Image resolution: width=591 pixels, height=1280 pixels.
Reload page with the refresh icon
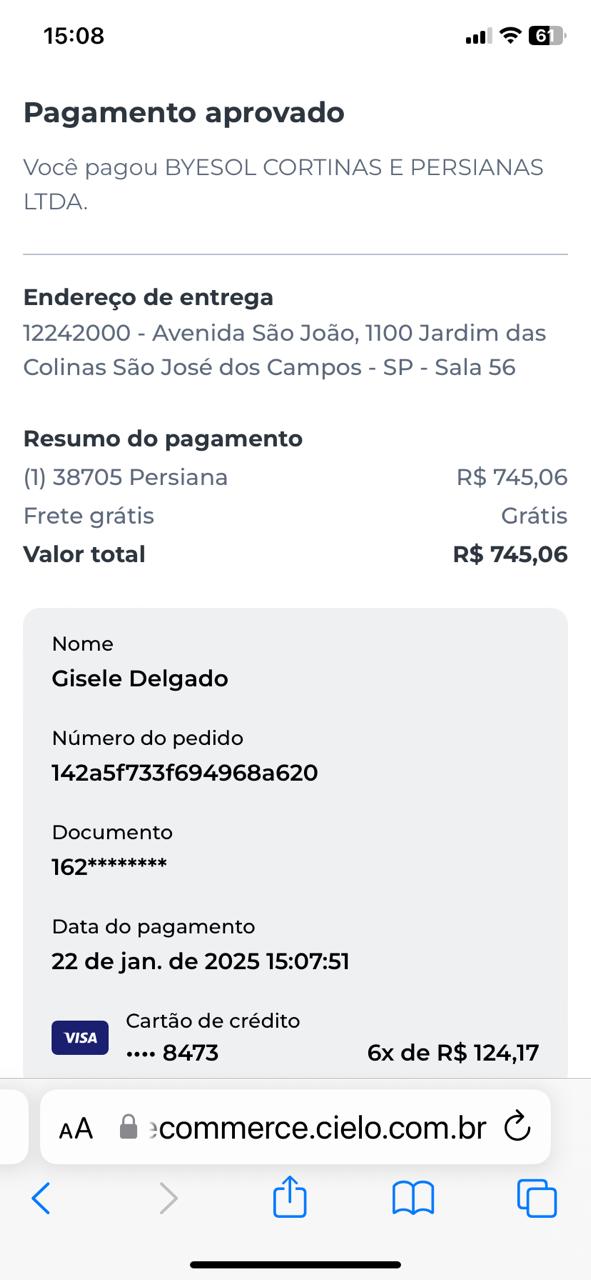[x=516, y=1128]
